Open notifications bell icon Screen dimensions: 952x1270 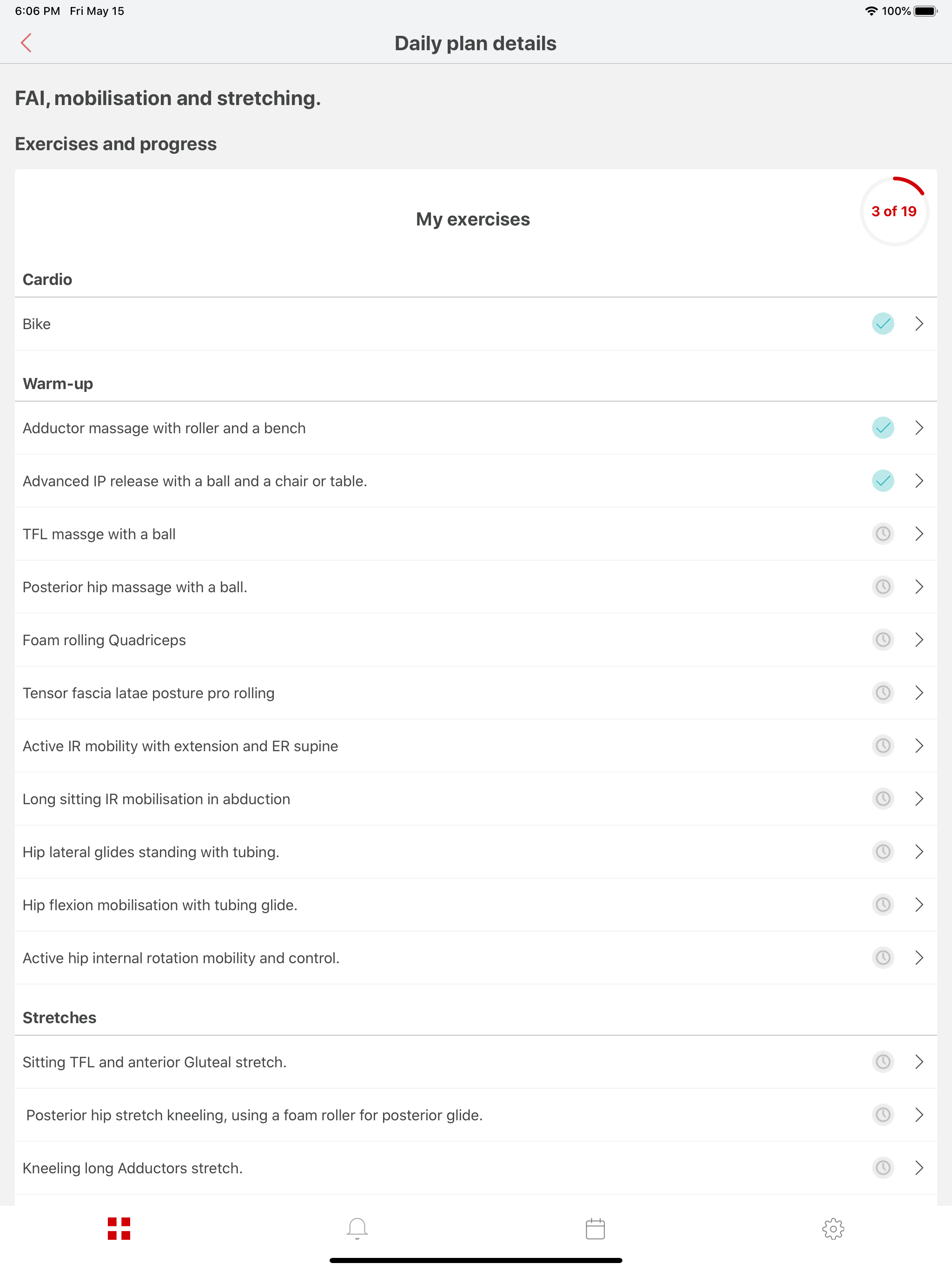357,1229
